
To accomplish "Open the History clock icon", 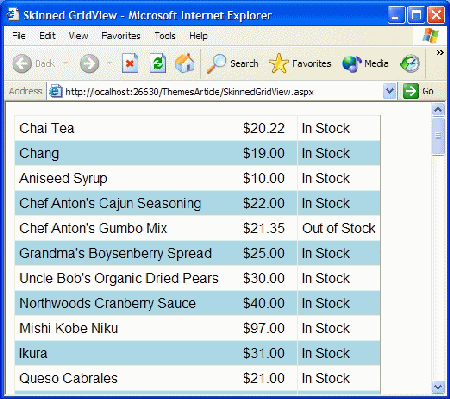I will pyautogui.click(x=410, y=63).
